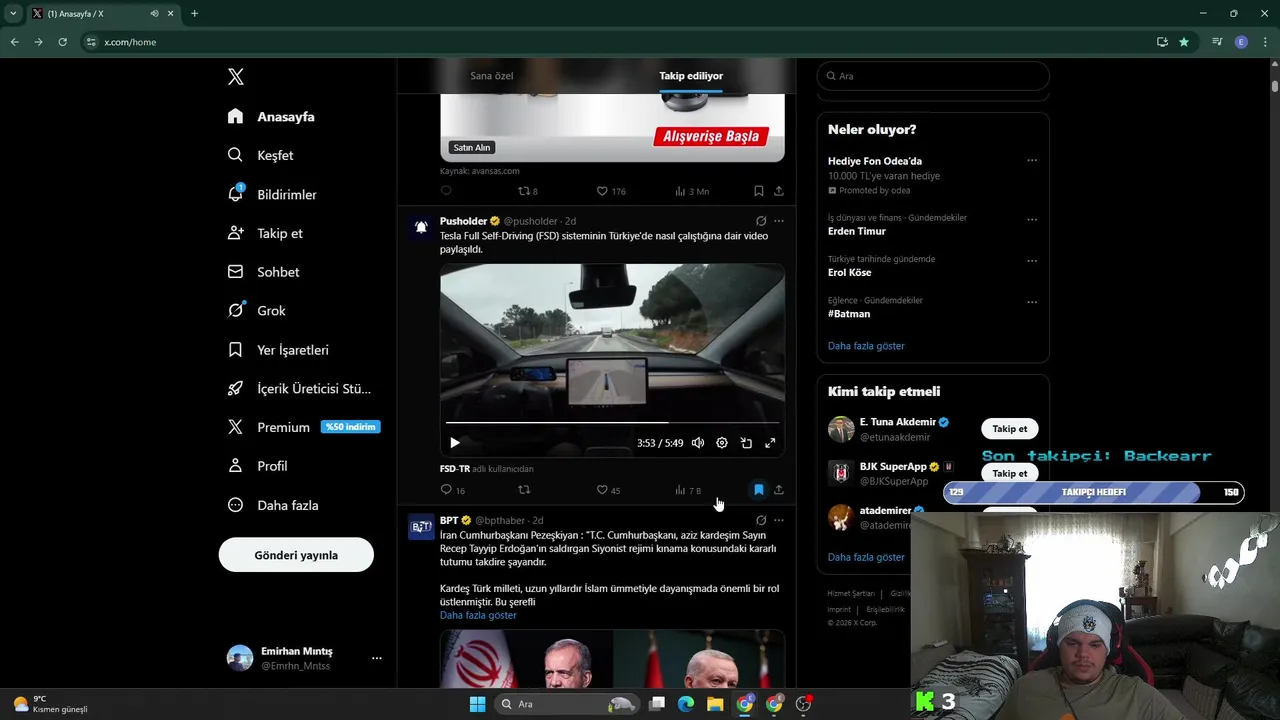Image resolution: width=1280 pixels, height=720 pixels.
Task: Click Gönderi yayınla button
Action: [x=296, y=555]
